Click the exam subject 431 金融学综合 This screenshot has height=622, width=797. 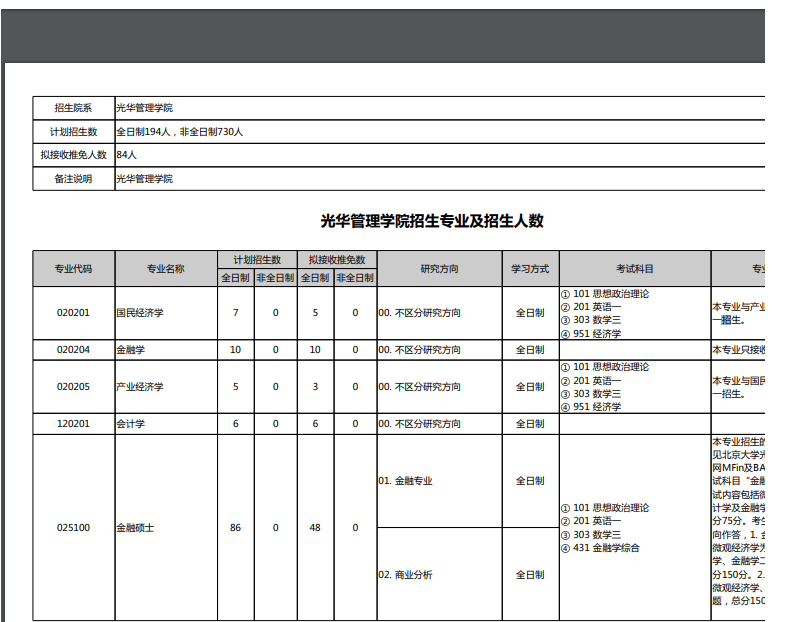pyautogui.click(x=600, y=548)
